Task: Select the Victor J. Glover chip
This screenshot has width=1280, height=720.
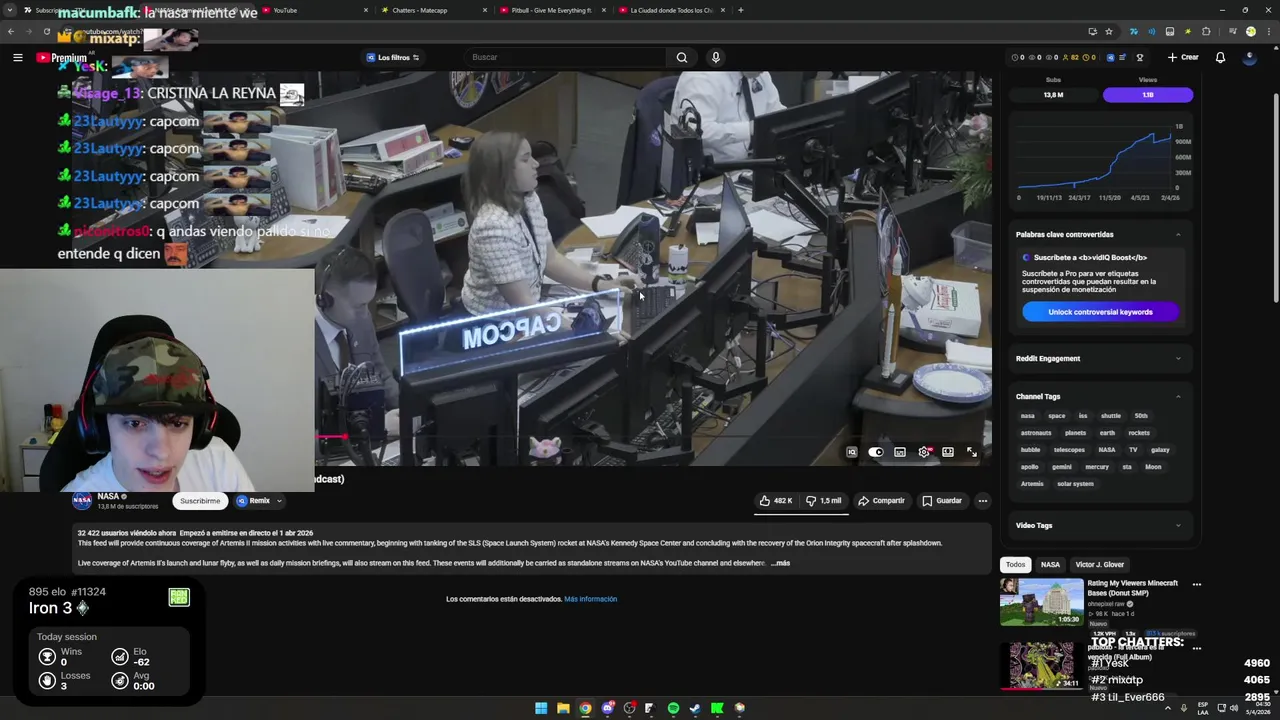Action: tap(1099, 565)
